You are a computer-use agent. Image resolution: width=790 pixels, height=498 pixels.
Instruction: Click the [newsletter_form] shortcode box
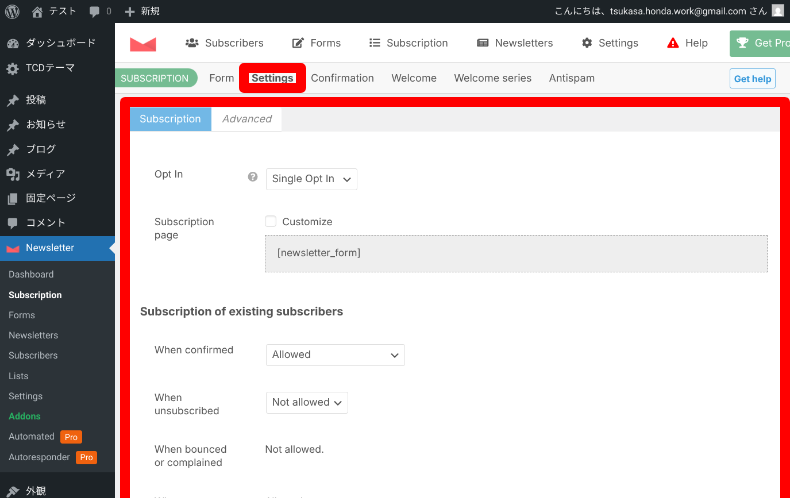tap(516, 254)
